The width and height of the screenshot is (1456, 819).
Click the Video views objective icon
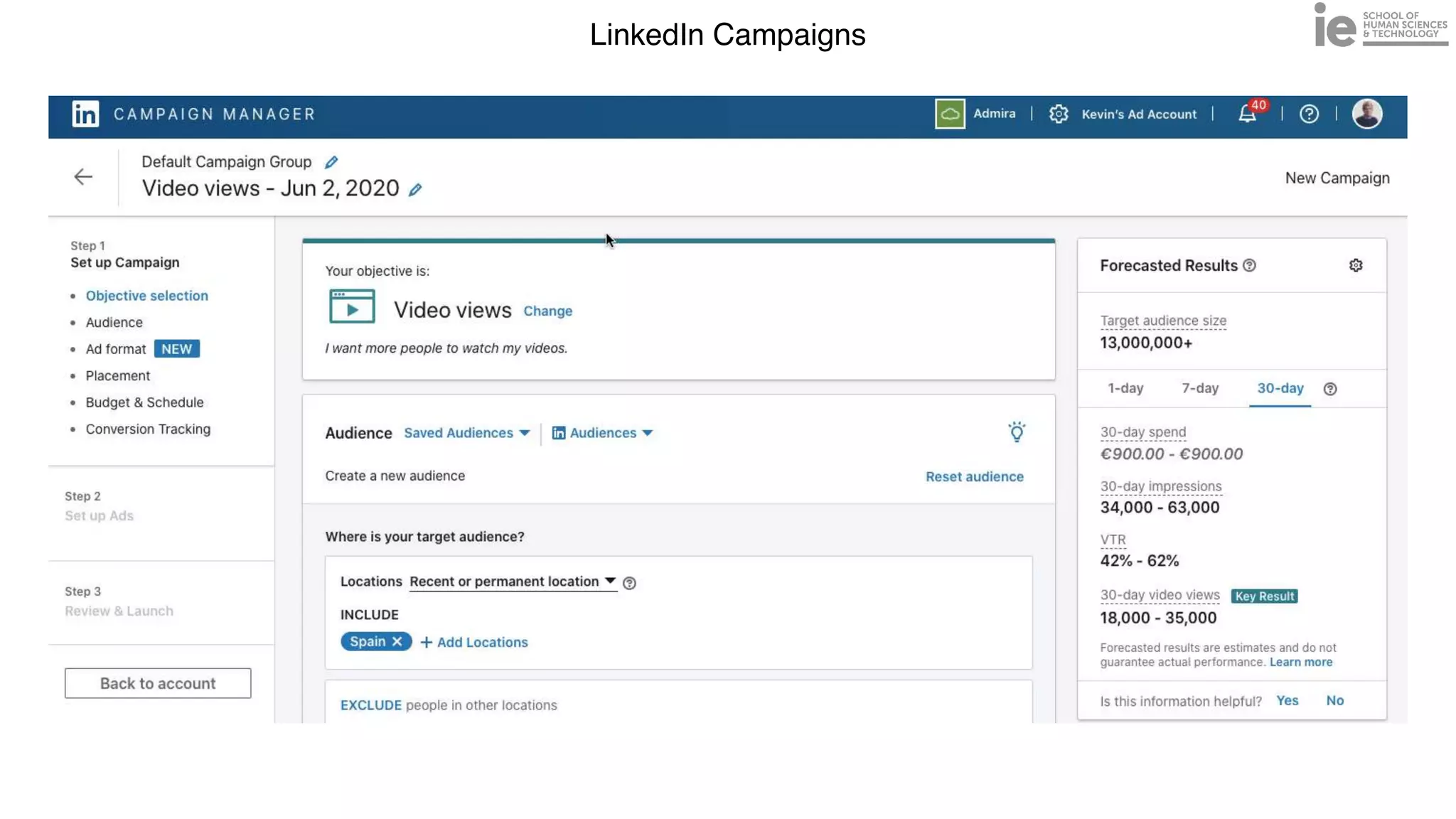pos(352,306)
